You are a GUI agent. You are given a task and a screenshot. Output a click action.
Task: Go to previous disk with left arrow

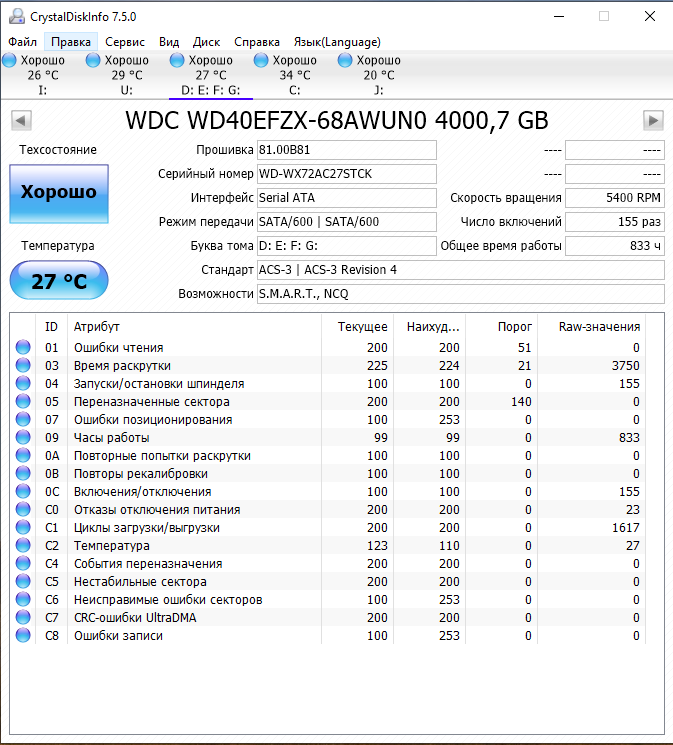pos(21,121)
